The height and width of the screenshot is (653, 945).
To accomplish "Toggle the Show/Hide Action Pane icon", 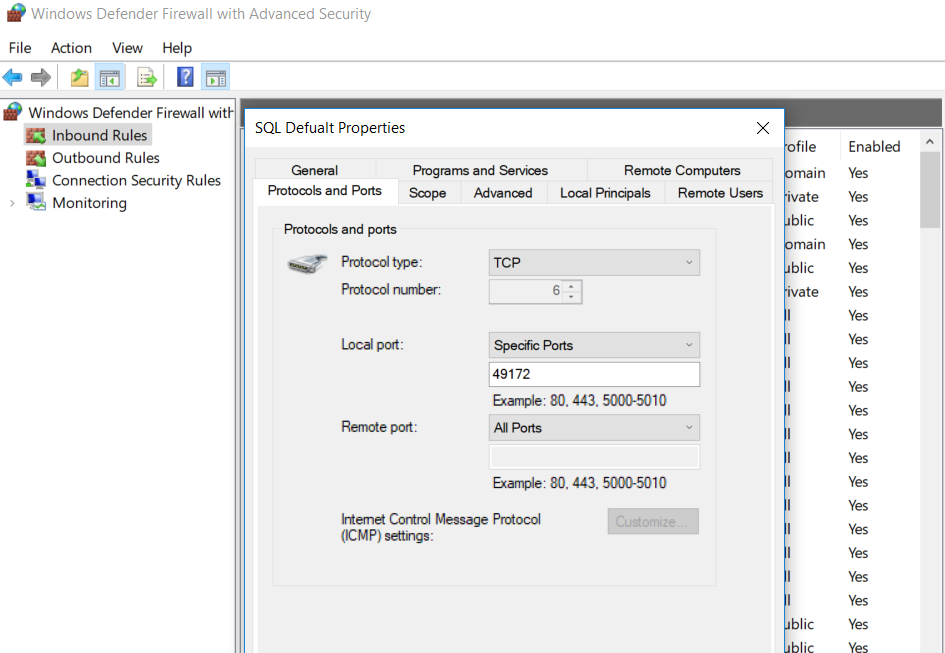I will (215, 77).
